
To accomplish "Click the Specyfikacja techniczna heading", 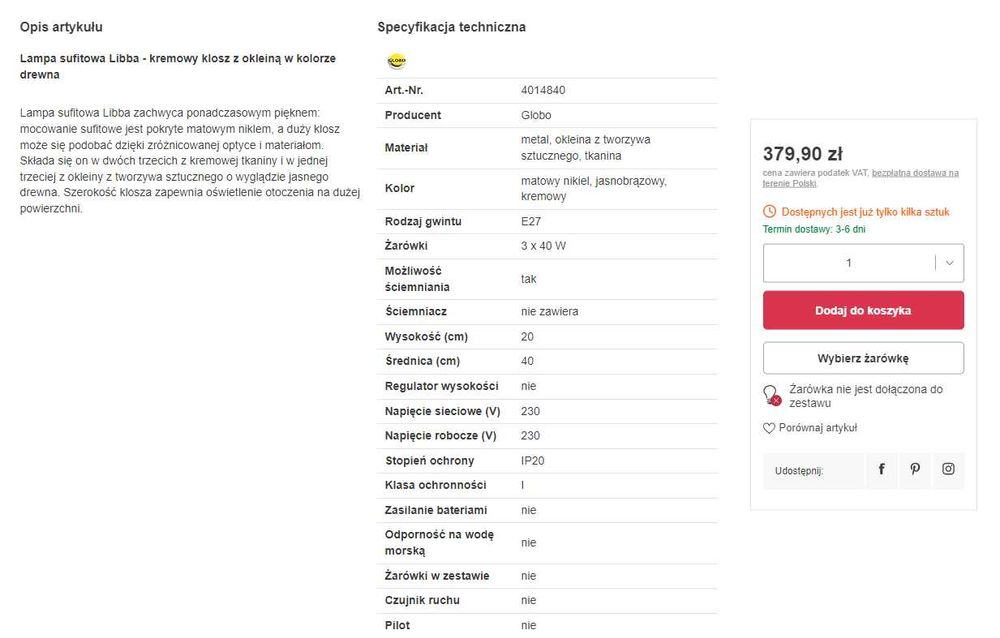I will click(x=451, y=27).
